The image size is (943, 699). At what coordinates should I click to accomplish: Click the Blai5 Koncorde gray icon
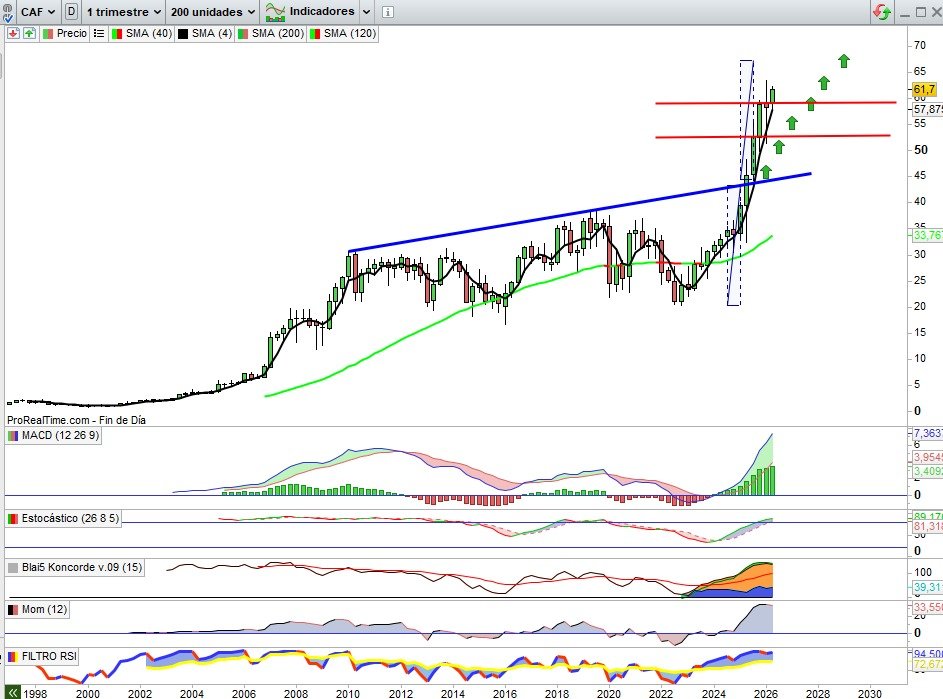(13, 568)
